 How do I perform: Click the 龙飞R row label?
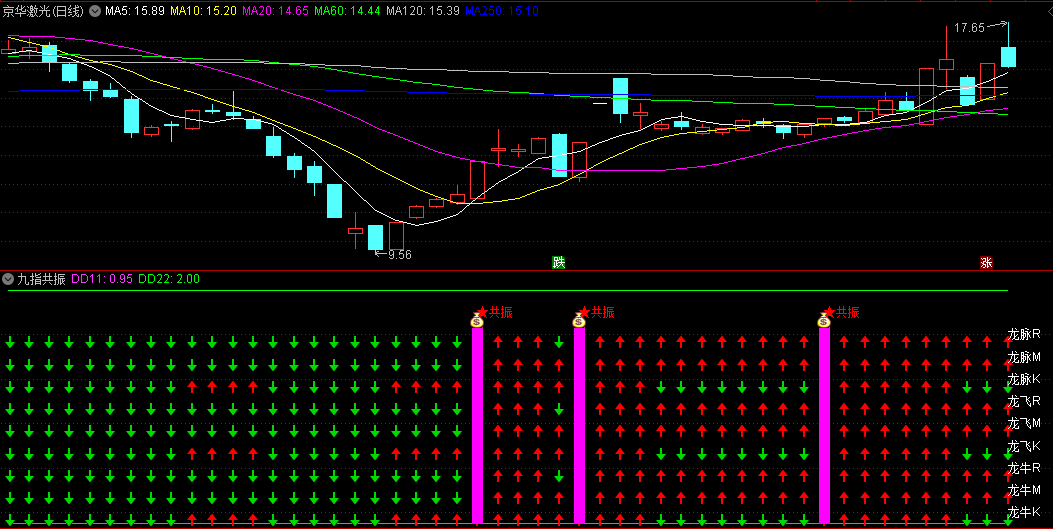pos(1024,401)
